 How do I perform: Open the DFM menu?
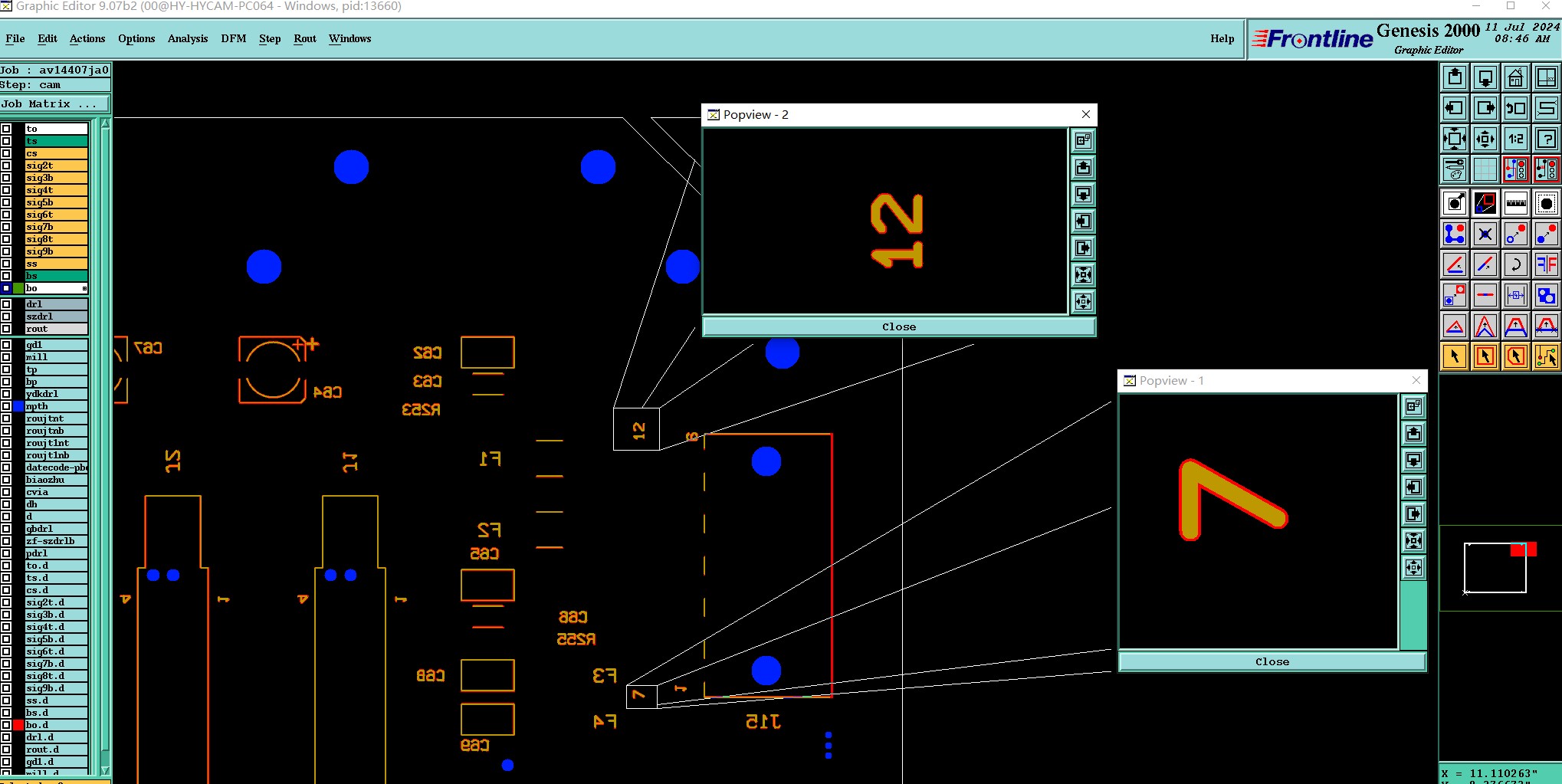coord(234,38)
